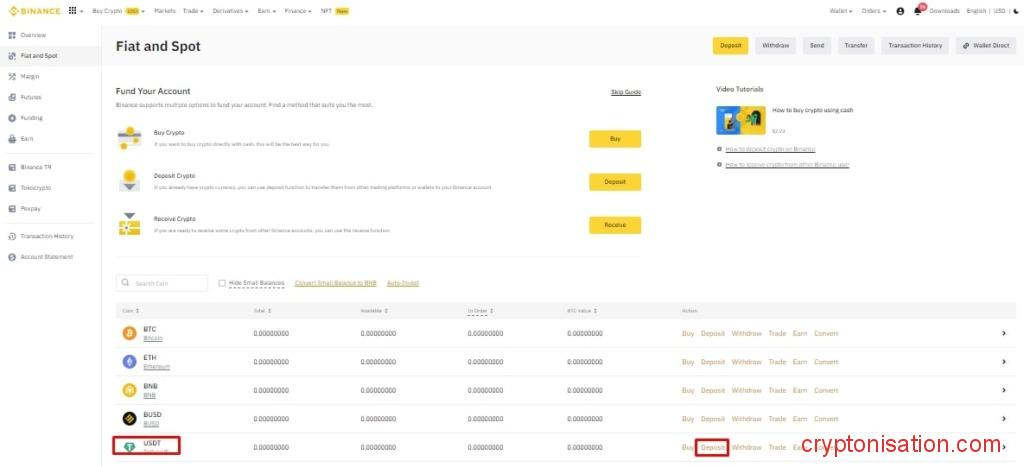1024x467 pixels.
Task: Toggle dark mode moon icon
Action: click(1015, 11)
